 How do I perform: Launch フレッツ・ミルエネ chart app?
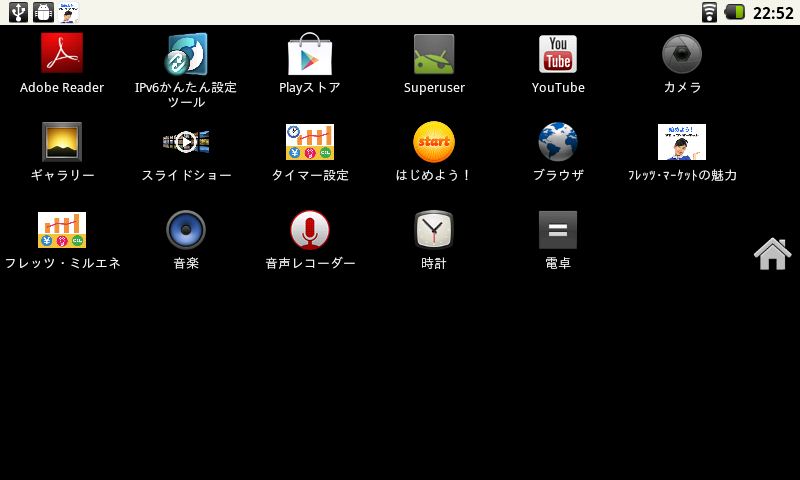62,230
